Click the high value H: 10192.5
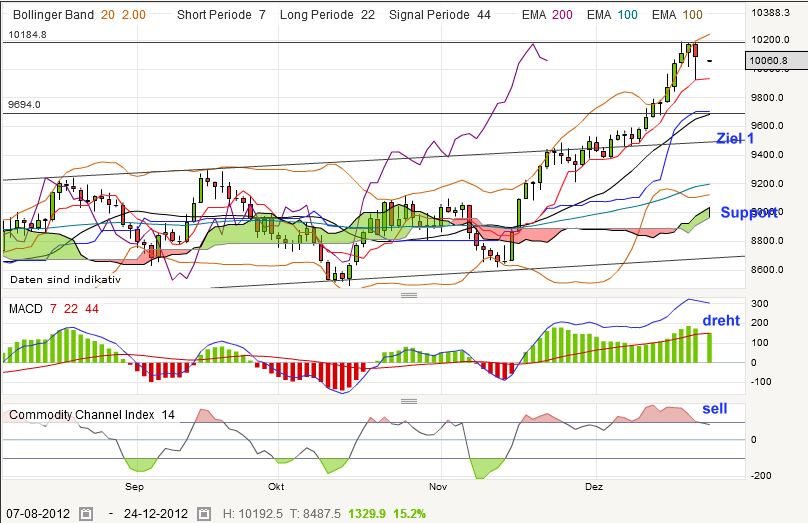 click(x=252, y=514)
